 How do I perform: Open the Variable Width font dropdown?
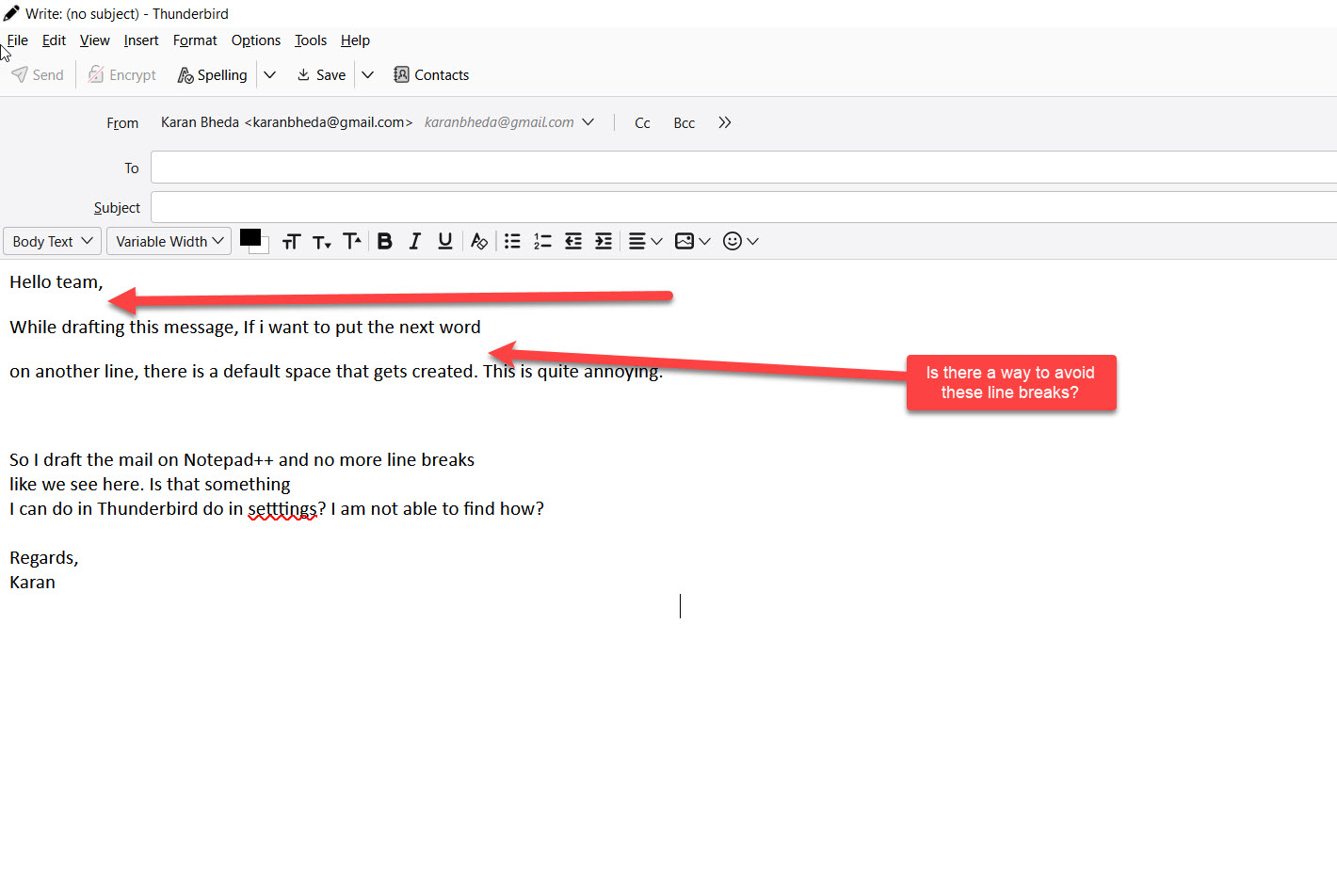tap(169, 241)
